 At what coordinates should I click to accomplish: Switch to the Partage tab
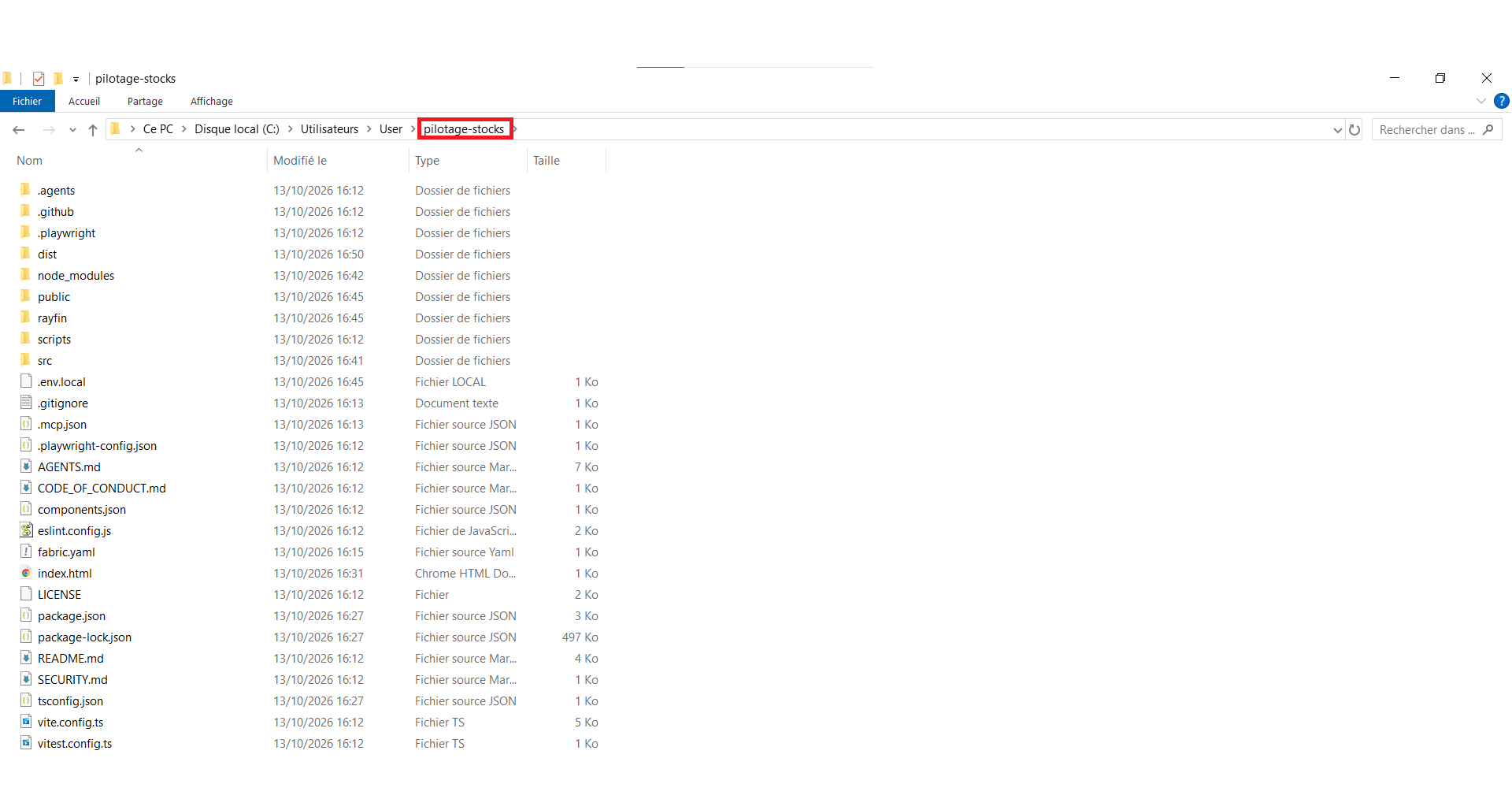tap(145, 101)
